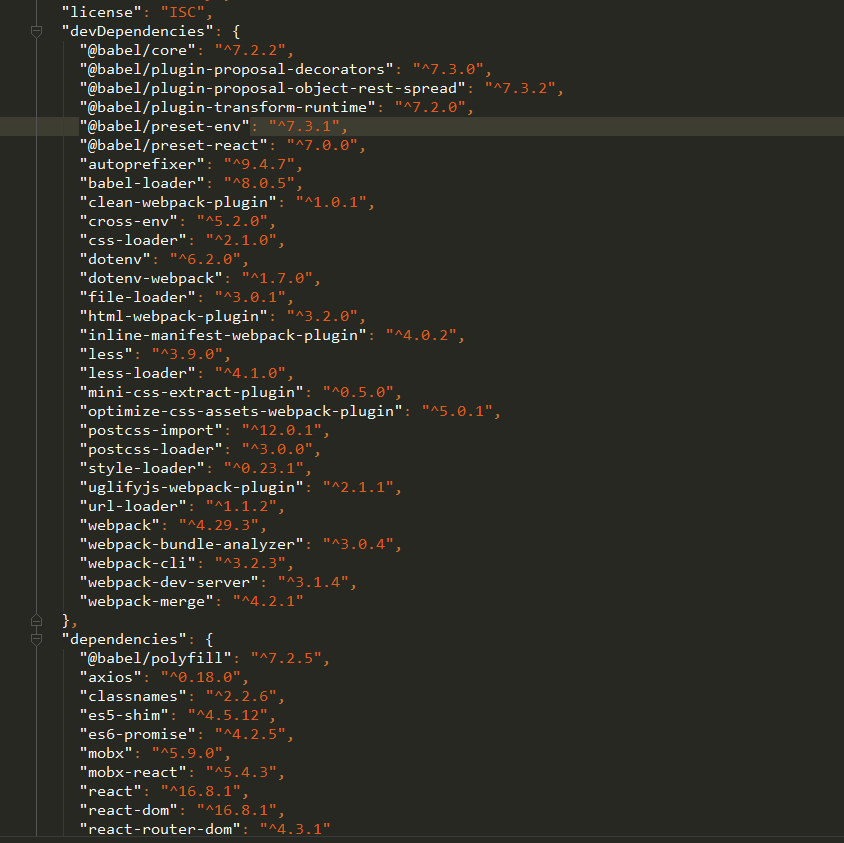Click the "^4.29.3" webpack version value
This screenshot has width=844, height=843.
(219, 525)
